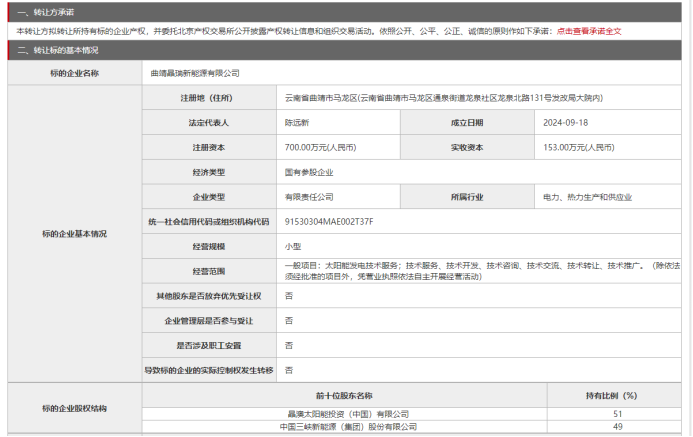The width and height of the screenshot is (693, 437).
Task: Click the 实收资本 label
Action: pyautogui.click(x=467, y=148)
